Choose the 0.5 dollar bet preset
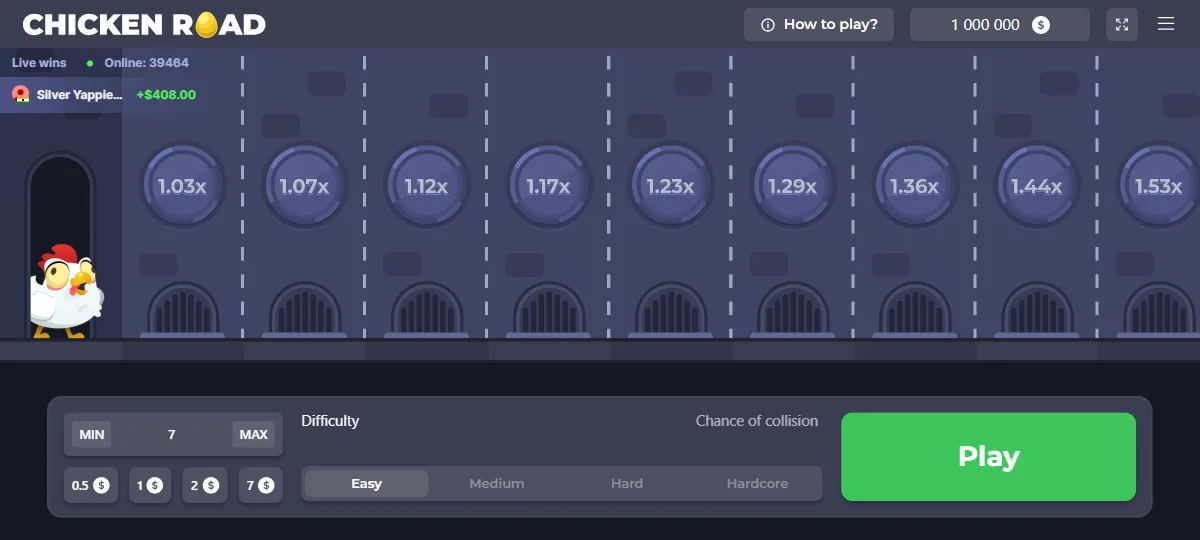This screenshot has width=1200, height=540. pyautogui.click(x=90, y=485)
